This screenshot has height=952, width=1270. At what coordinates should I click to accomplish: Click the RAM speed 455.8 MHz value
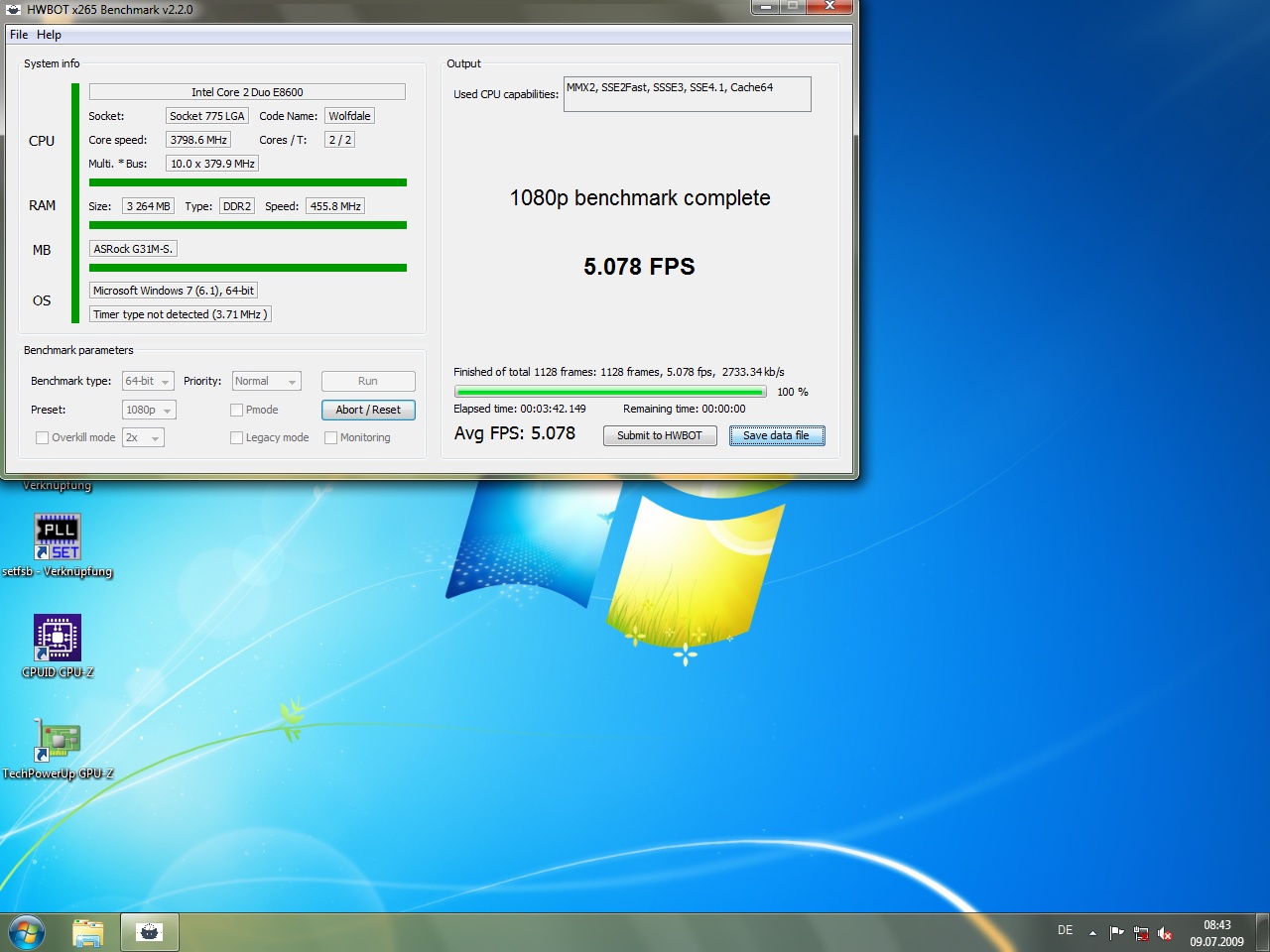pyautogui.click(x=335, y=206)
